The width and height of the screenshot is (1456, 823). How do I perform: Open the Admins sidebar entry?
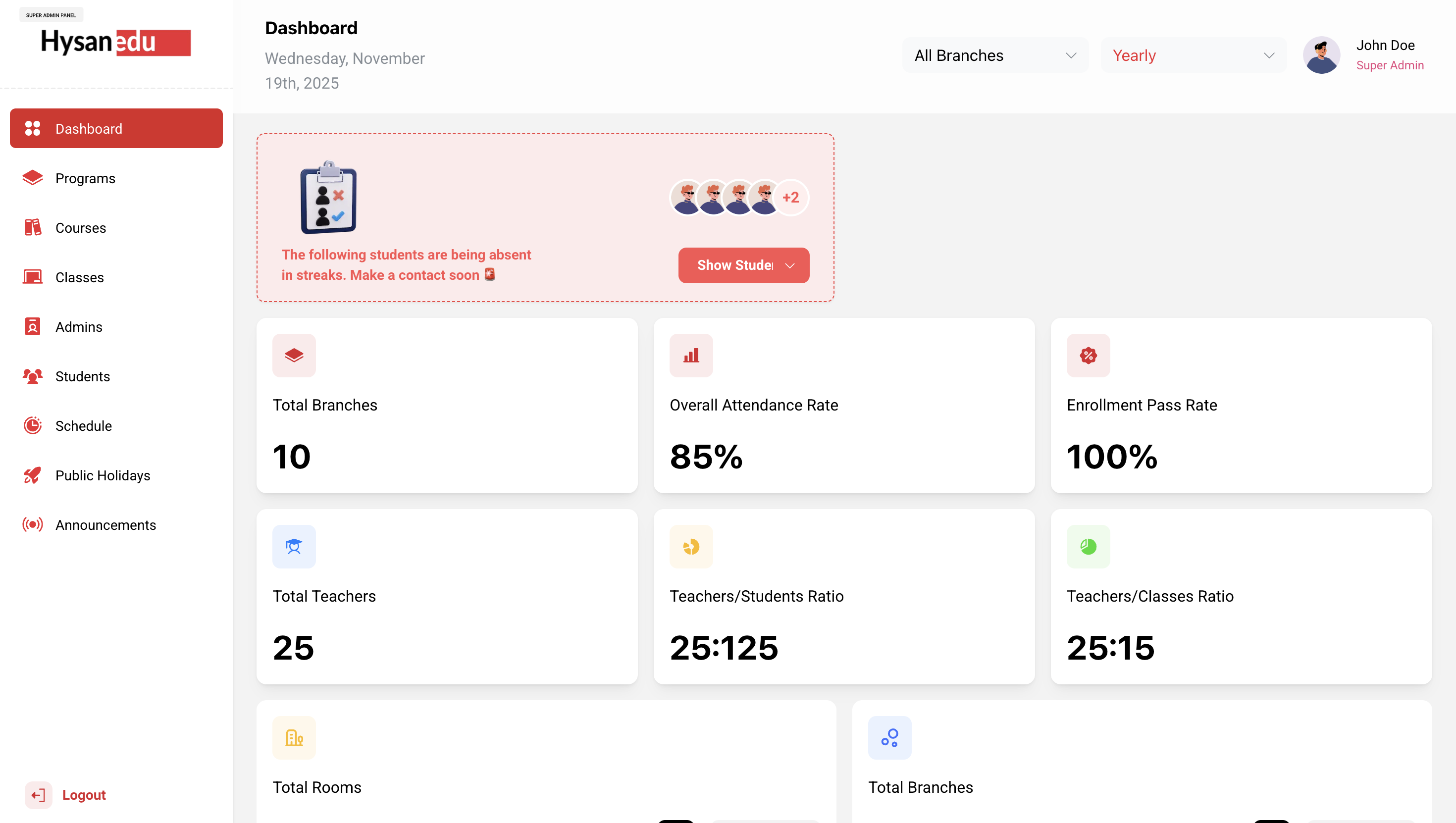(79, 327)
